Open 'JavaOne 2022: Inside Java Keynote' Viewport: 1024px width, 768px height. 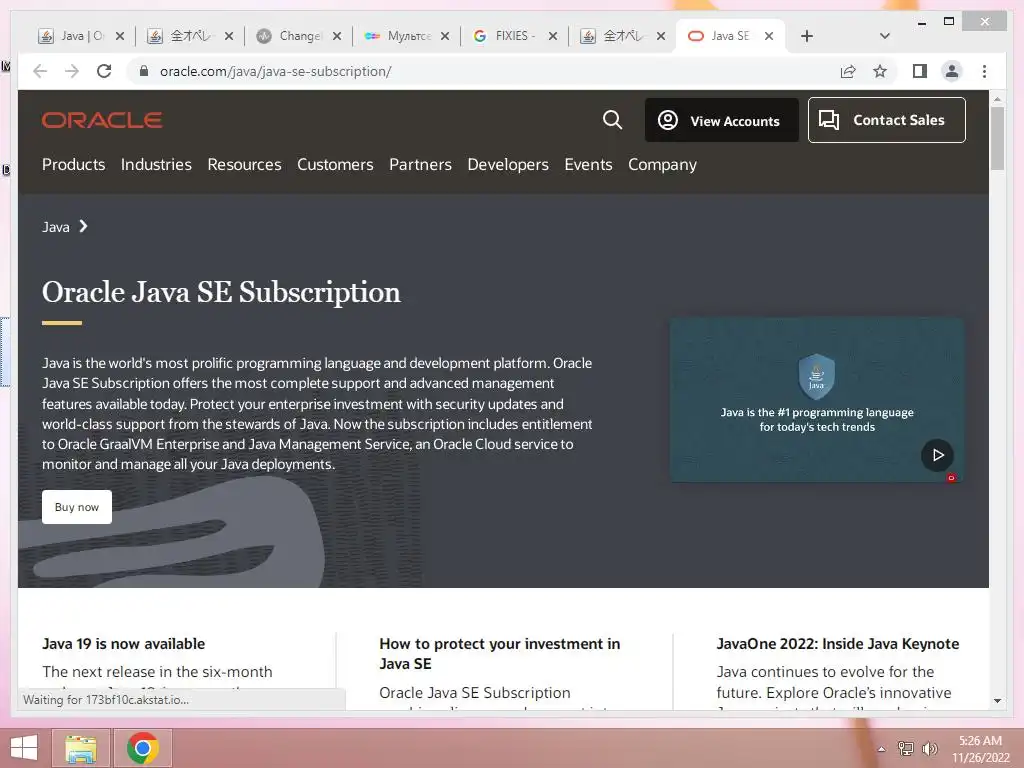pos(837,644)
